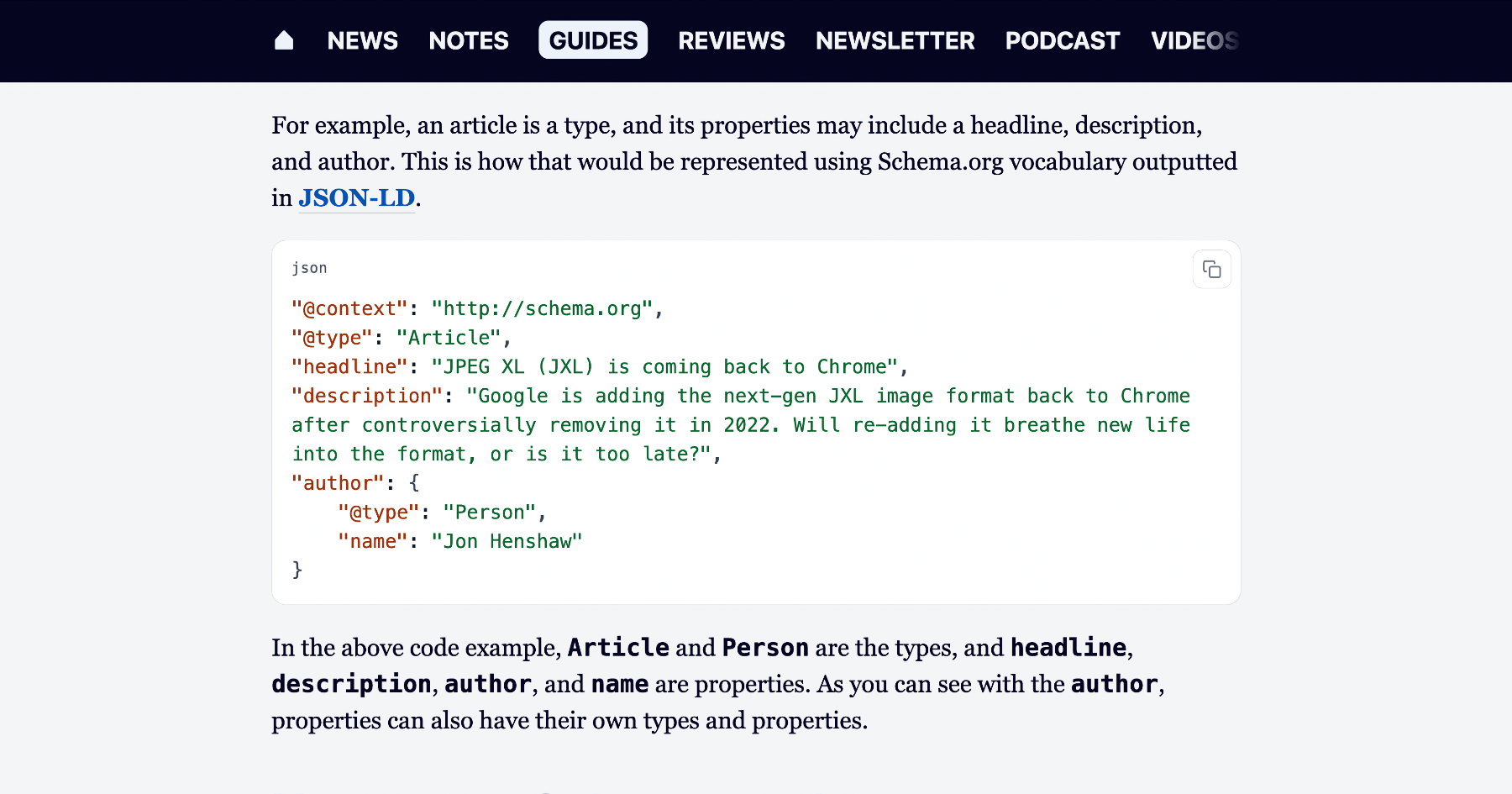Screen dimensions: 1512x794
Task: Click the "@context" key in code
Action: (x=349, y=308)
